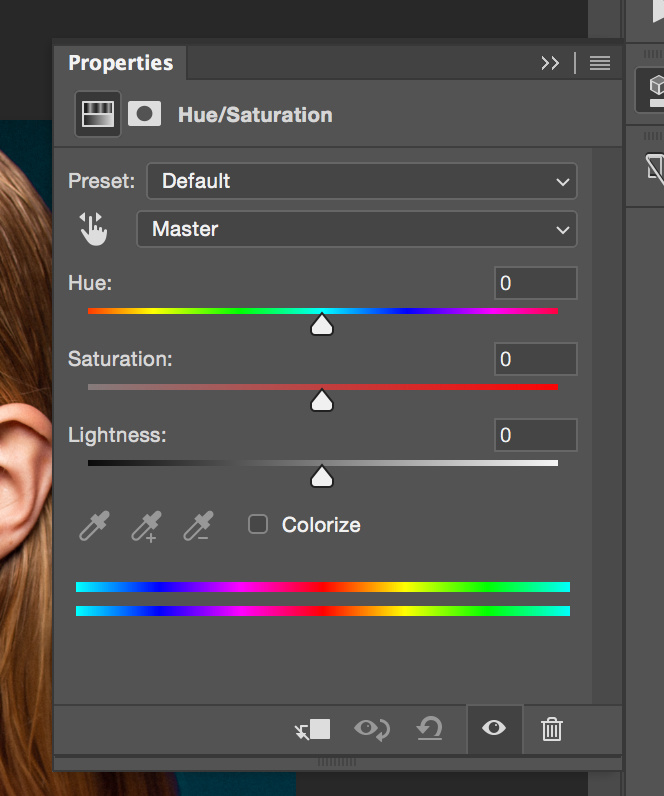This screenshot has width=664, height=796.
Task: Clip adjustment to the layer below
Action: point(313,729)
